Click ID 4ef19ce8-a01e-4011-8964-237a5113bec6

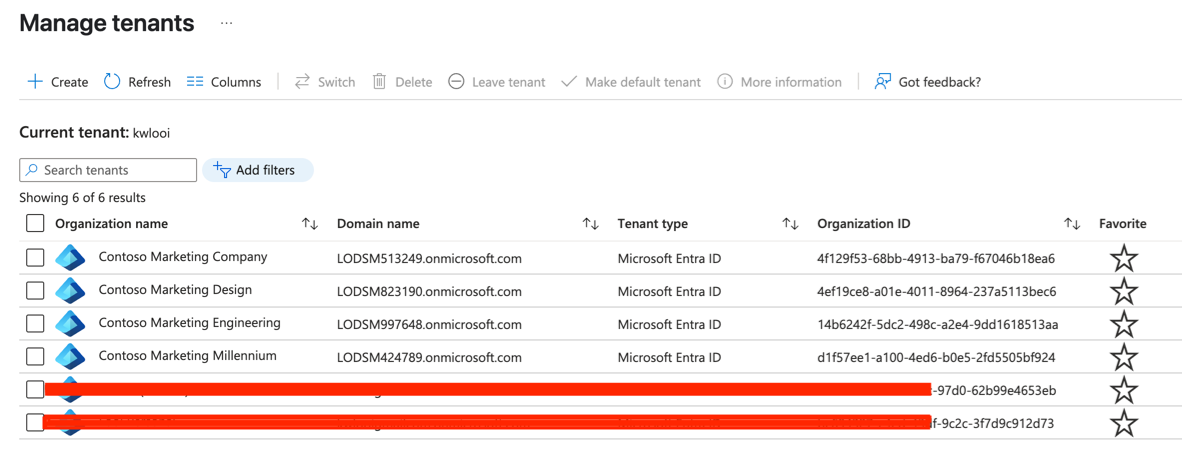(x=936, y=292)
